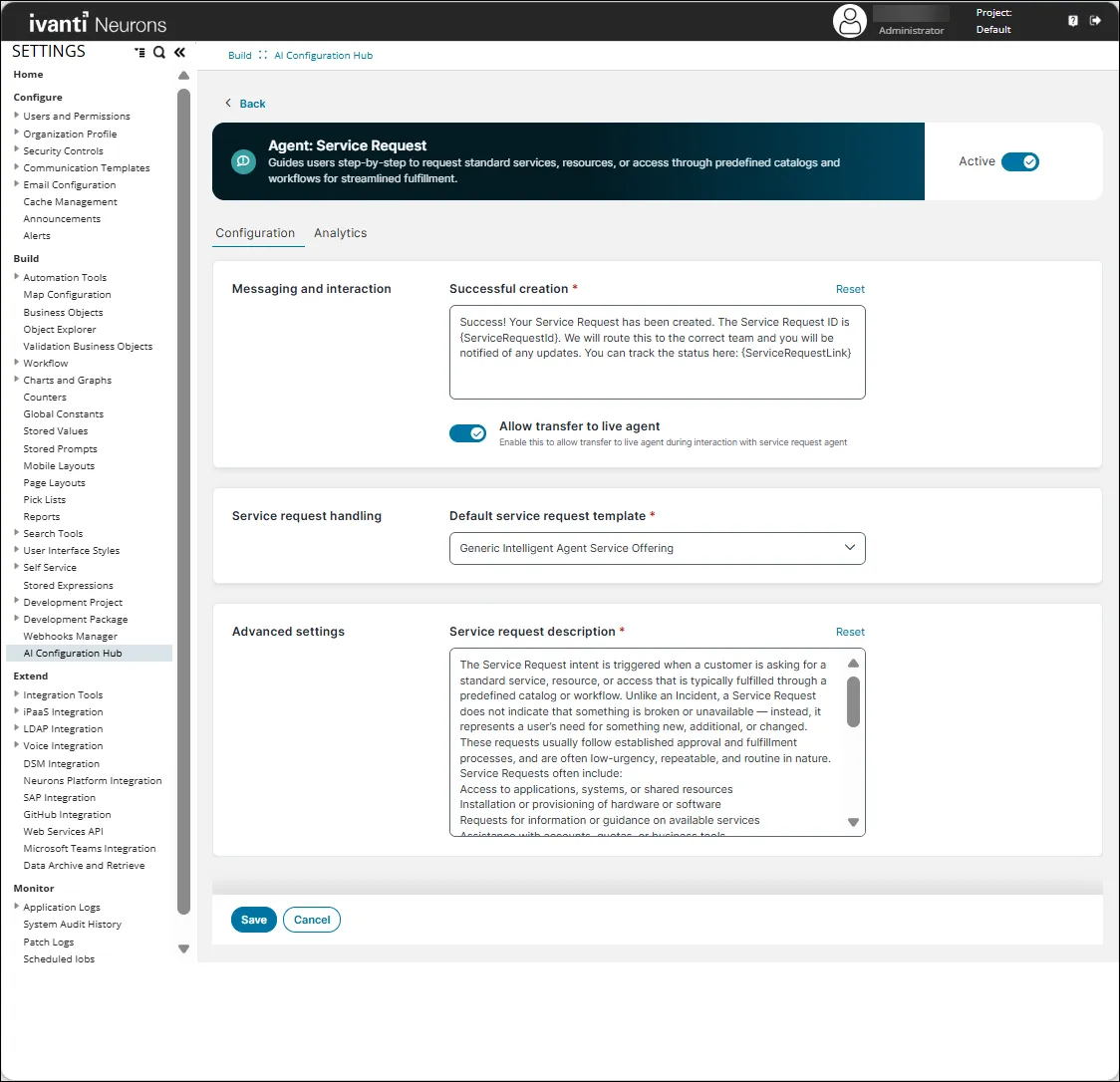This screenshot has width=1120, height=1082.
Task: Switch to the Analytics tab
Action: 340,233
